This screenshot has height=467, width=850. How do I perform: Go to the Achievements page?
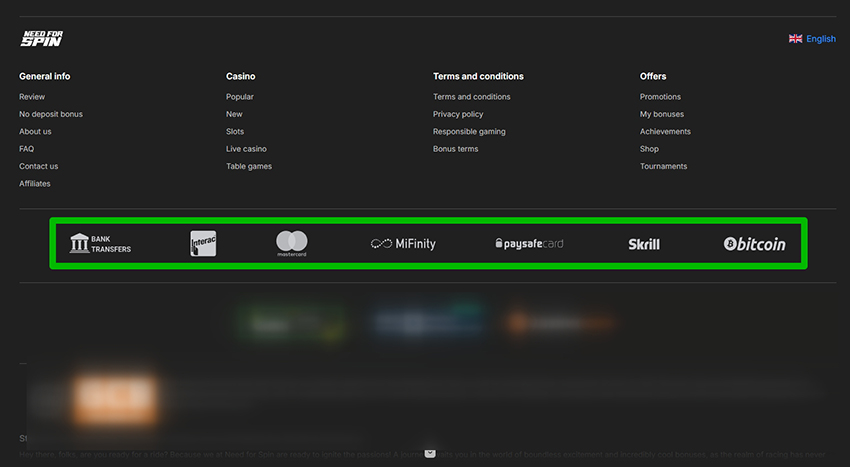tap(665, 132)
